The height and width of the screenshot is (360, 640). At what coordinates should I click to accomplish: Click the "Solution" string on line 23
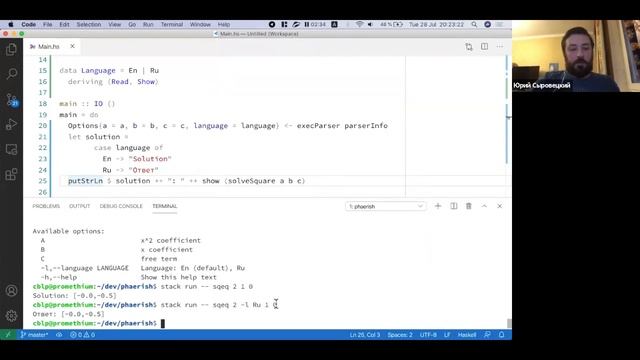point(150,159)
